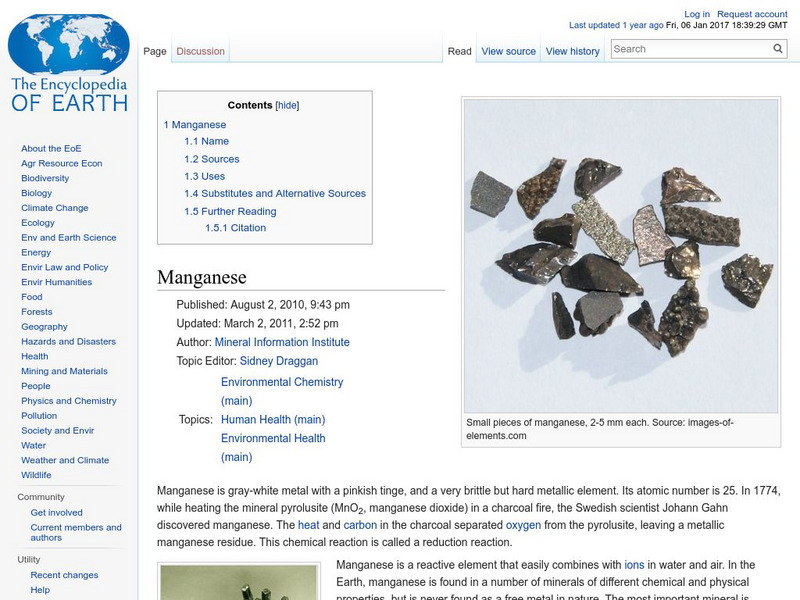Select the Read tab
Screen dimensions: 800x600
tap(458, 50)
